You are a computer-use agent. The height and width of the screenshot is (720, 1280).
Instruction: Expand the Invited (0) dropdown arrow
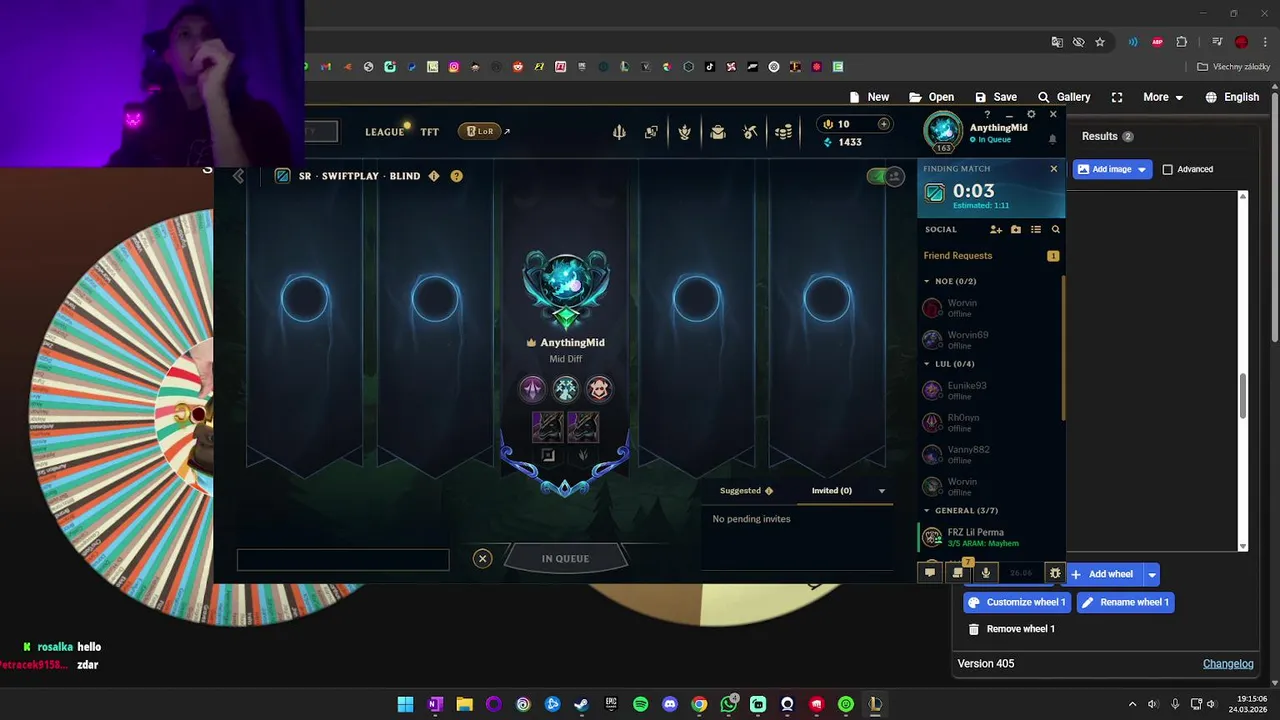pyautogui.click(x=881, y=491)
